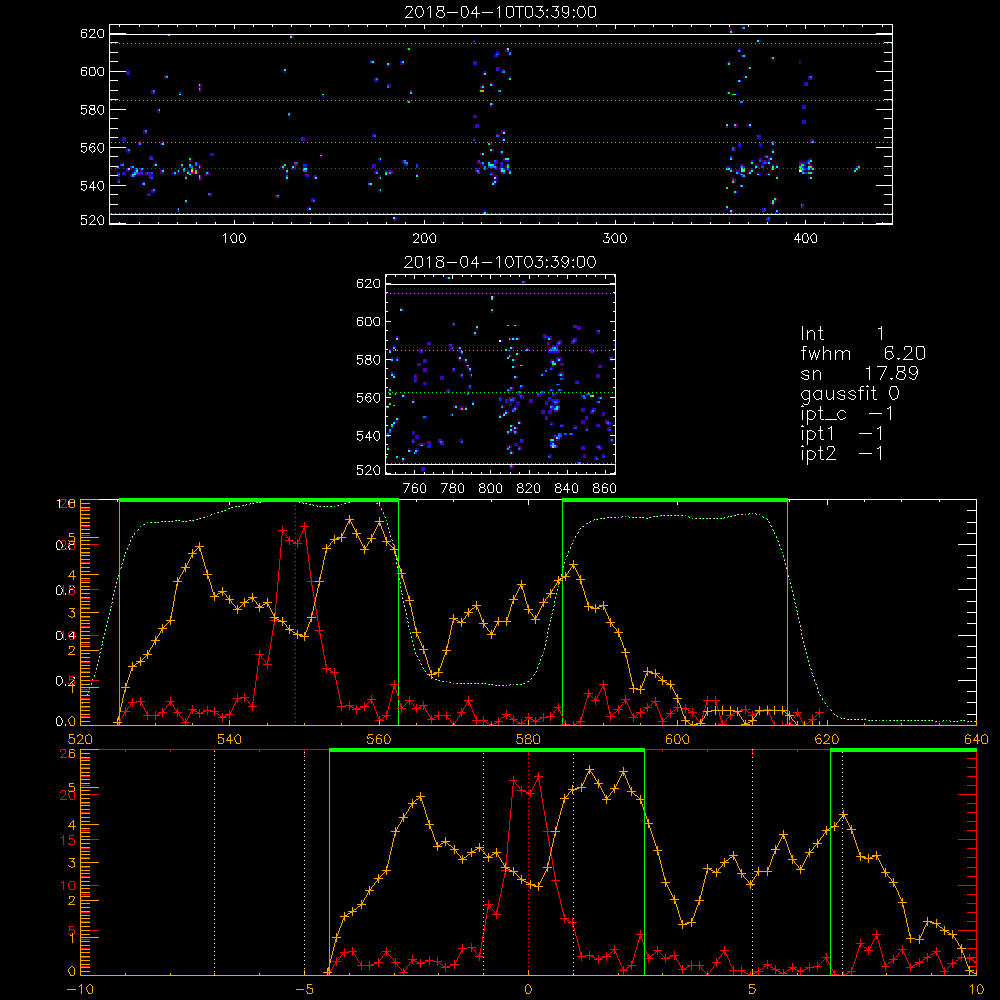Click the 'ipt1' label
Screen dimensions: 1000x1000
816,434
